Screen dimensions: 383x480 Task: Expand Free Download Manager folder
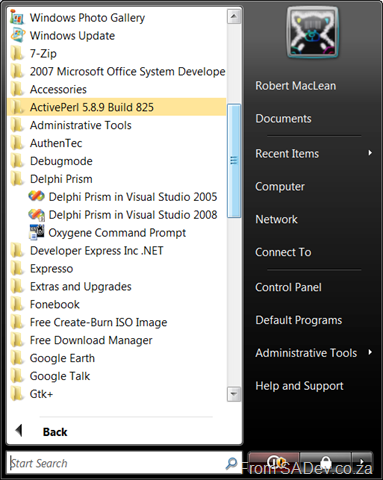tap(116, 340)
